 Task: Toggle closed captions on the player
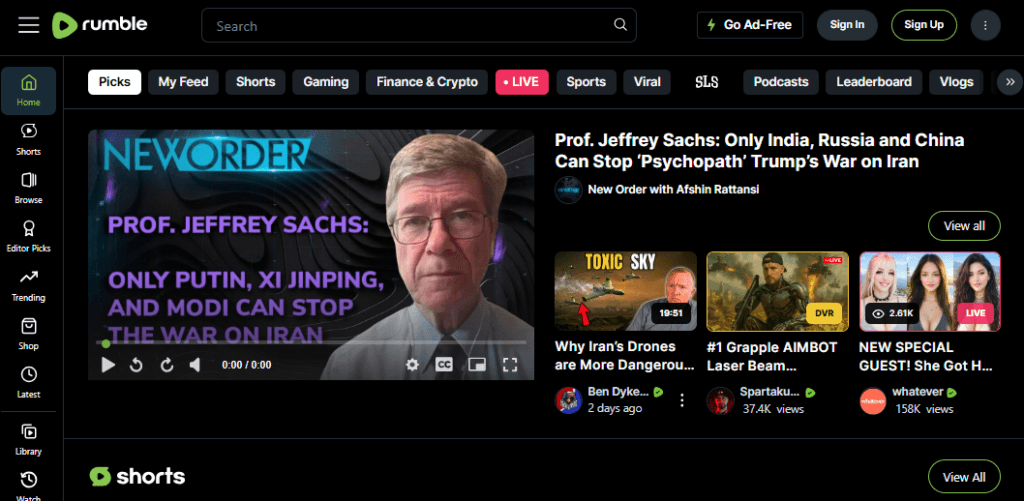444,364
